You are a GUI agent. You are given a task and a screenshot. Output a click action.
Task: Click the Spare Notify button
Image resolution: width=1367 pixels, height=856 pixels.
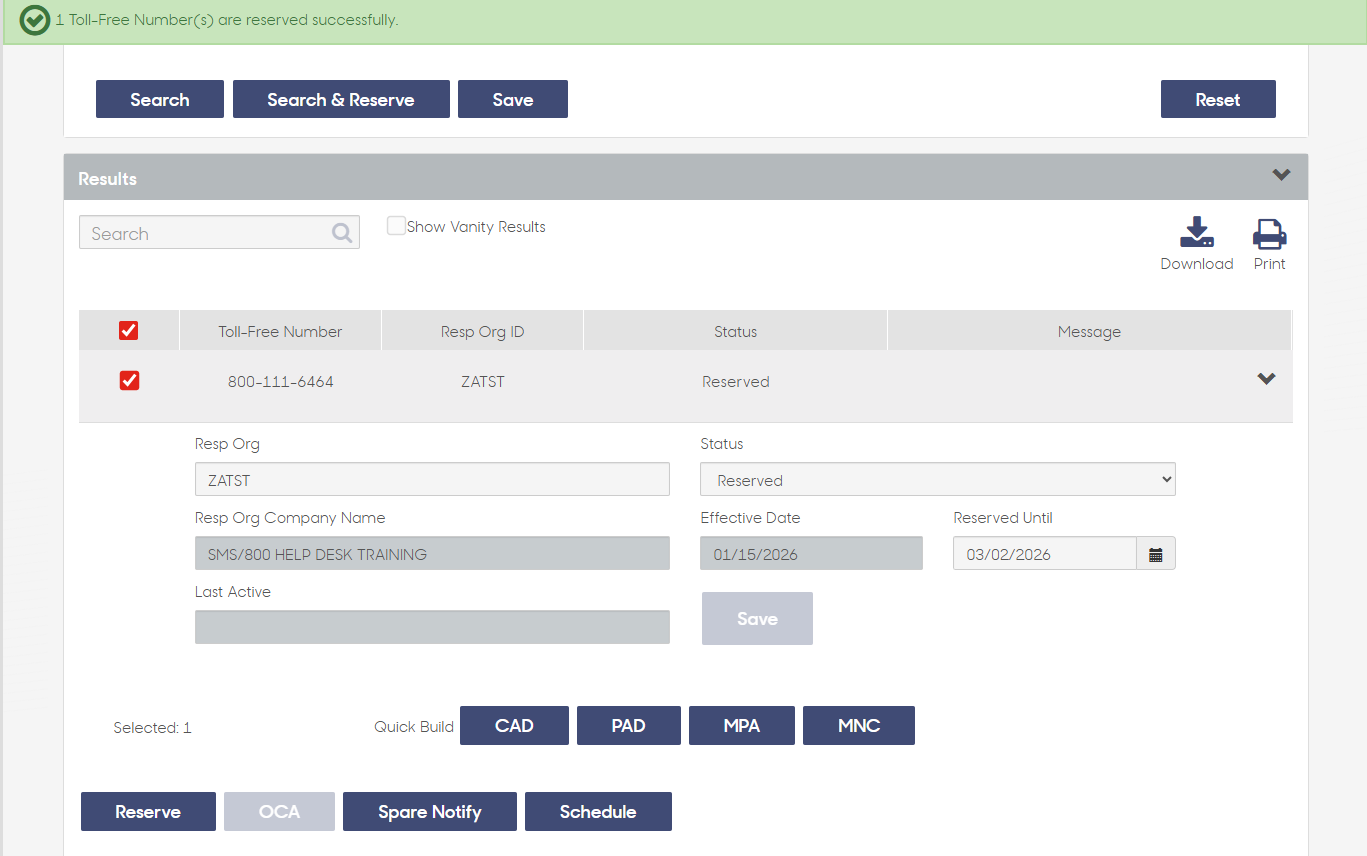click(430, 811)
